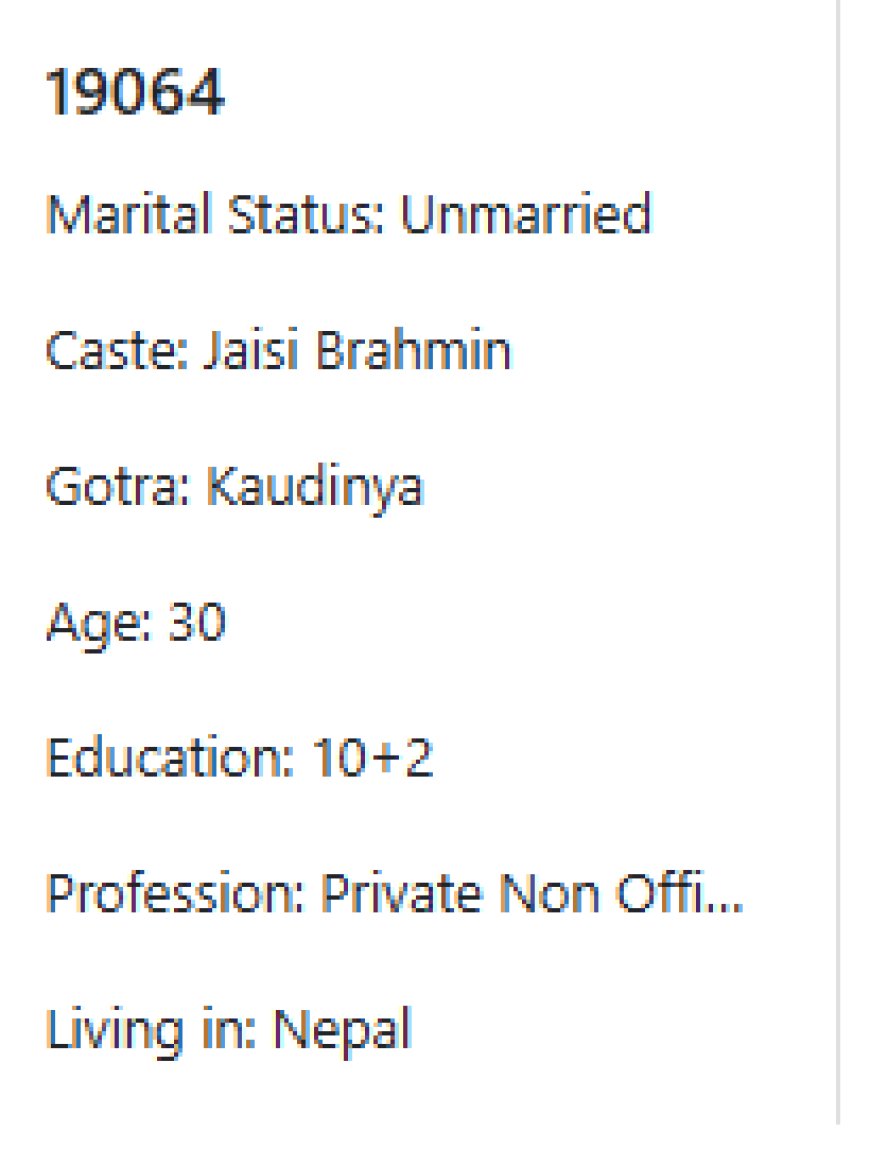Viewport: 870px width, 1167px height.
Task: Click the word 'Brahmin'
Action: (x=412, y=351)
